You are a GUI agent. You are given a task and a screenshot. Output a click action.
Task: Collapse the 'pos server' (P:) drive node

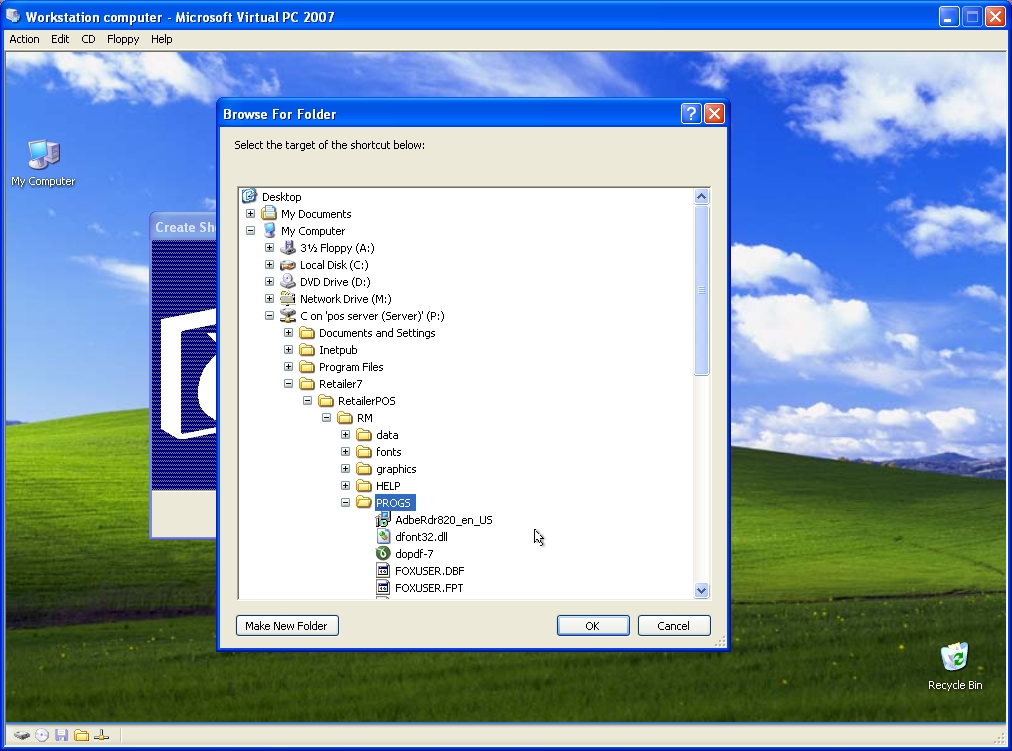[270, 315]
